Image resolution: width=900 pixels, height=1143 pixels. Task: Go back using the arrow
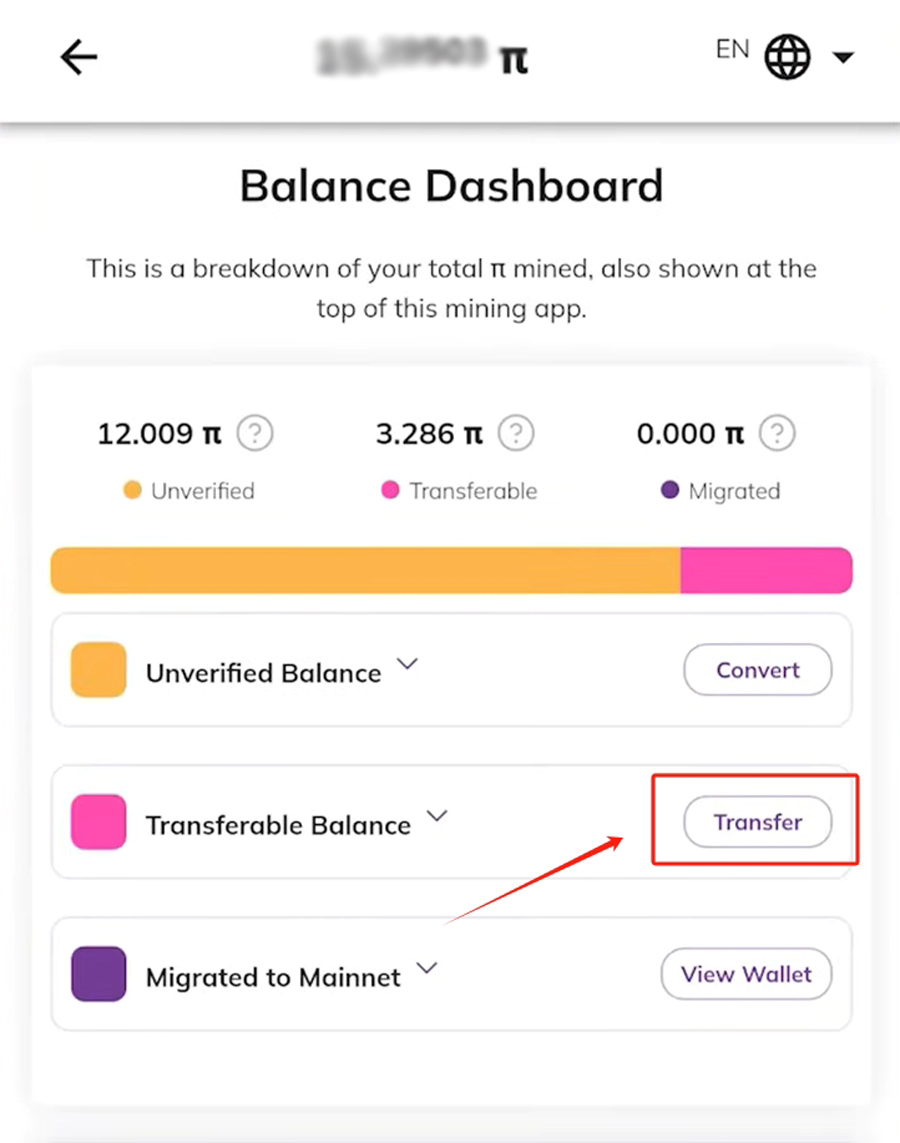pyautogui.click(x=78, y=58)
